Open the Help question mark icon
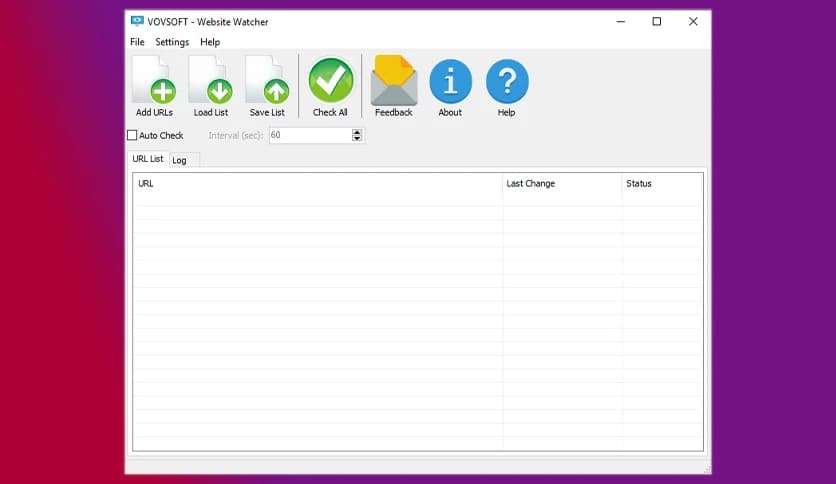 [x=507, y=86]
